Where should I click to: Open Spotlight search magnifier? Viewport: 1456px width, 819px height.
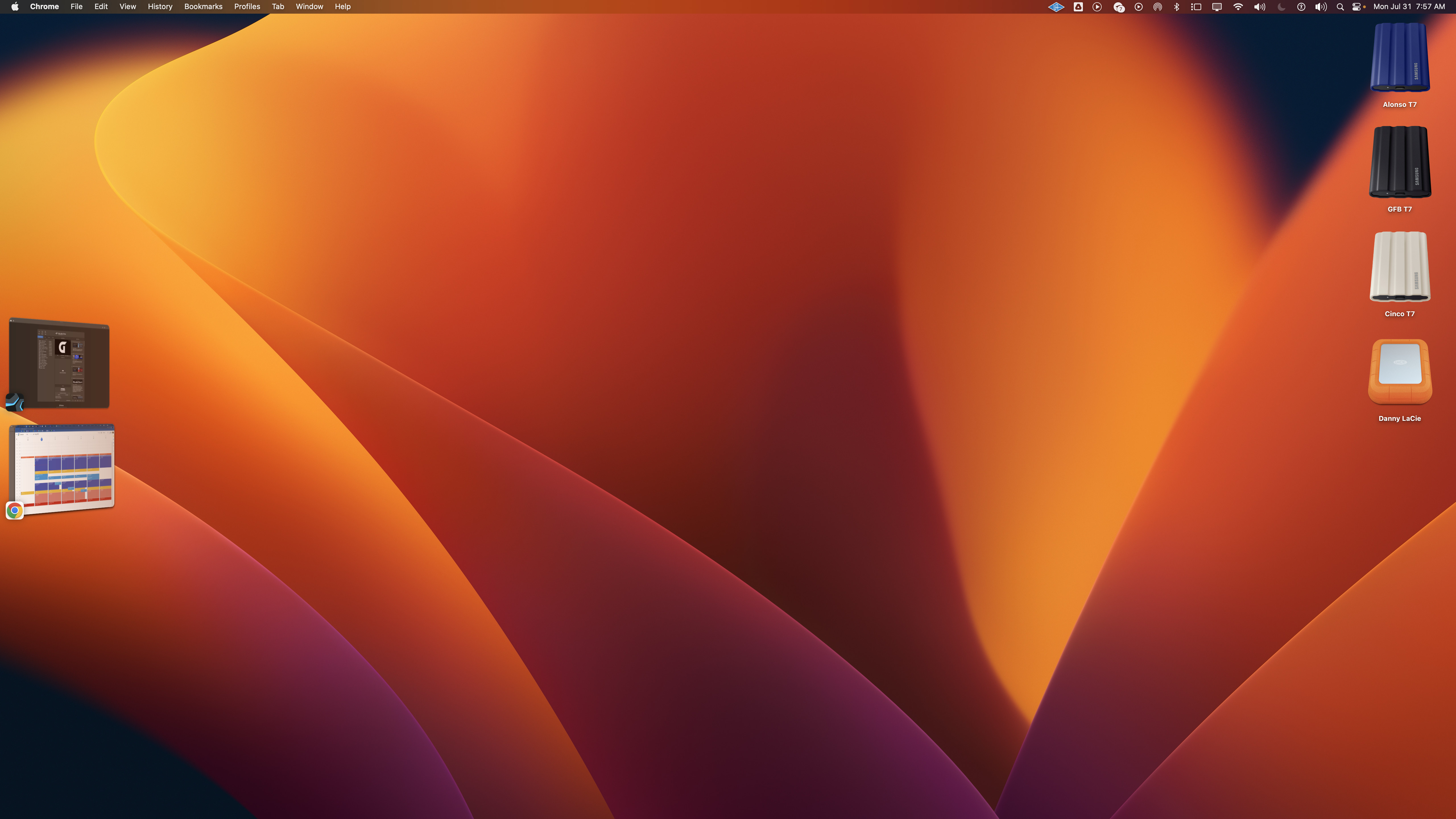(1340, 7)
